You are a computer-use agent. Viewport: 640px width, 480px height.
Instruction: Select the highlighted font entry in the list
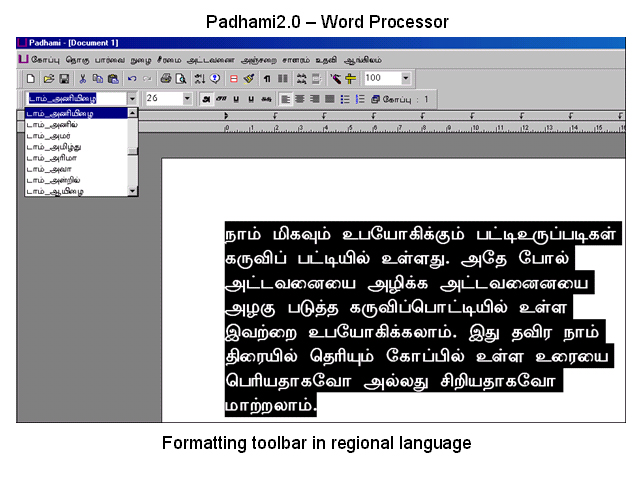point(76,113)
